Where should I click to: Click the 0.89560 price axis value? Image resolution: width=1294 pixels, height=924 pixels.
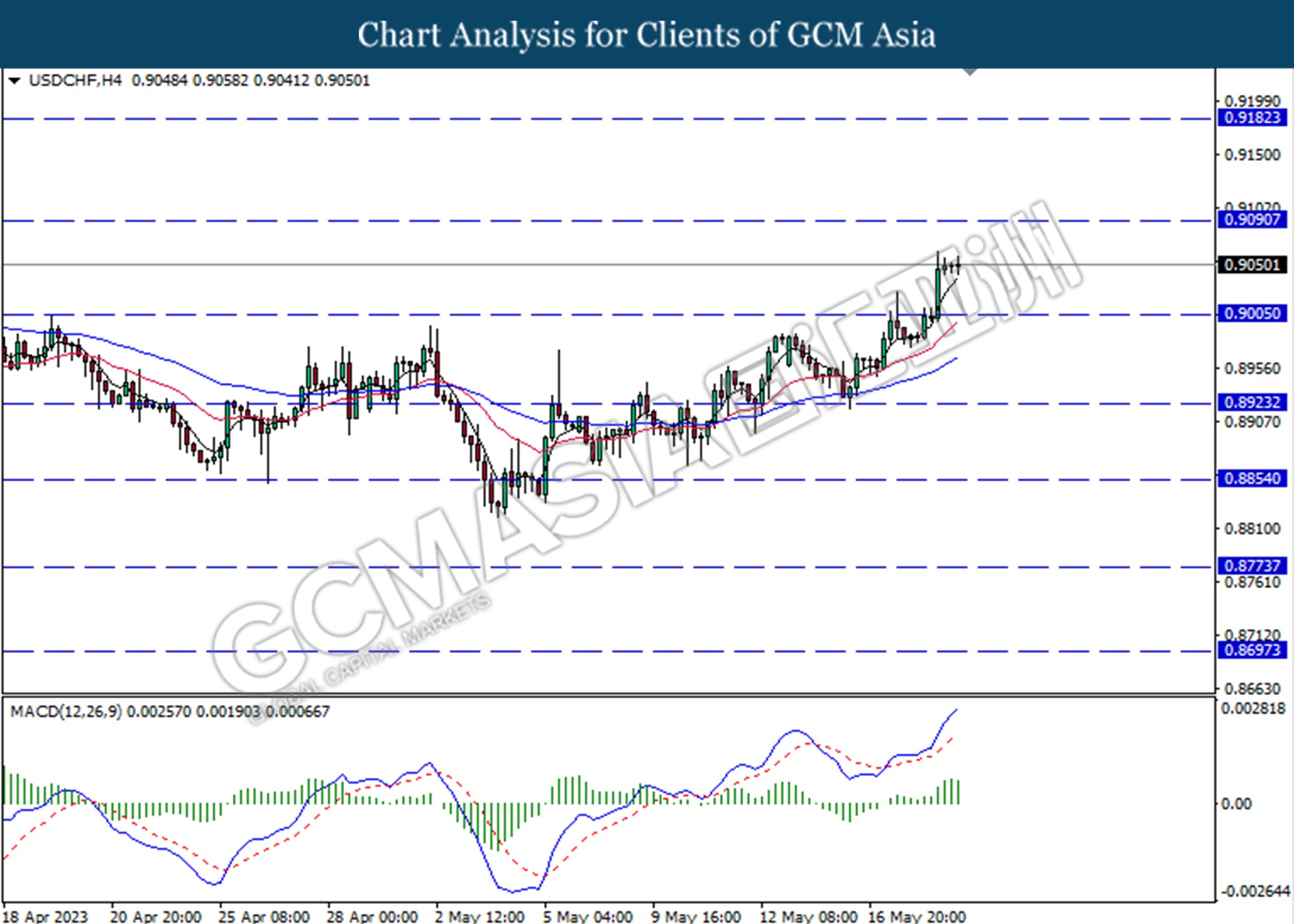point(1253,369)
